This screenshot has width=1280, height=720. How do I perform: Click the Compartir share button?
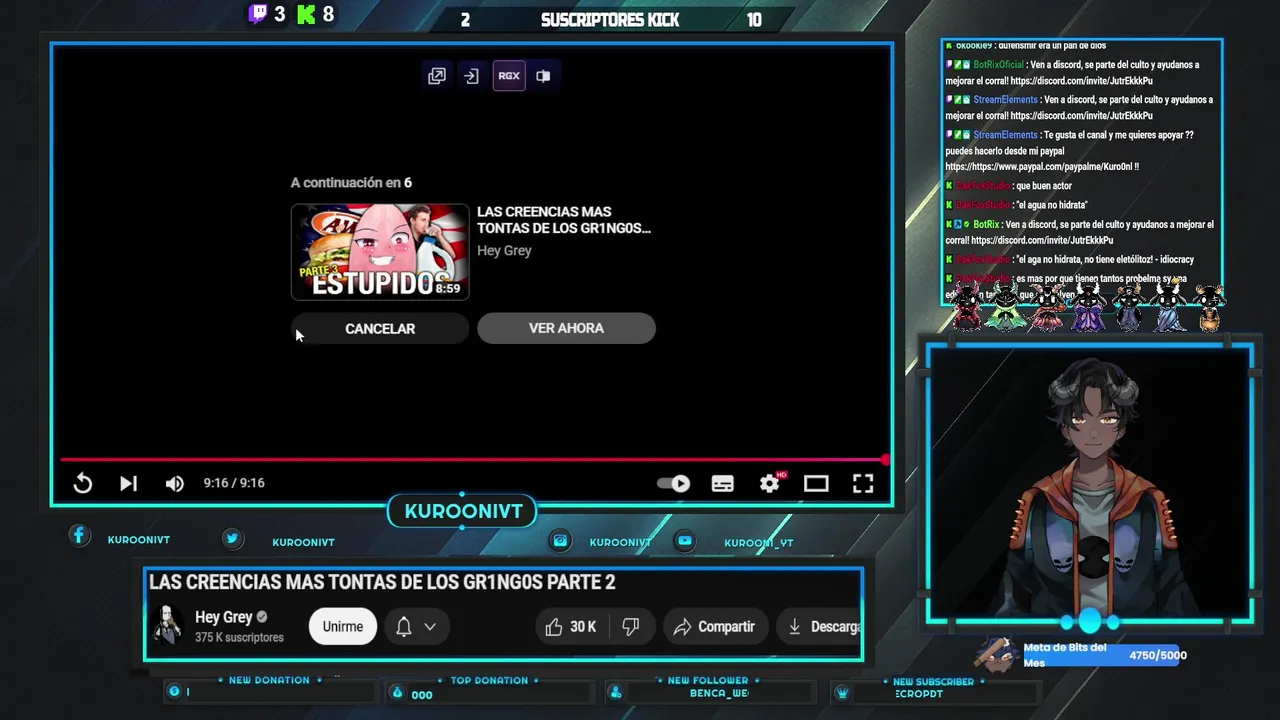click(x=714, y=627)
